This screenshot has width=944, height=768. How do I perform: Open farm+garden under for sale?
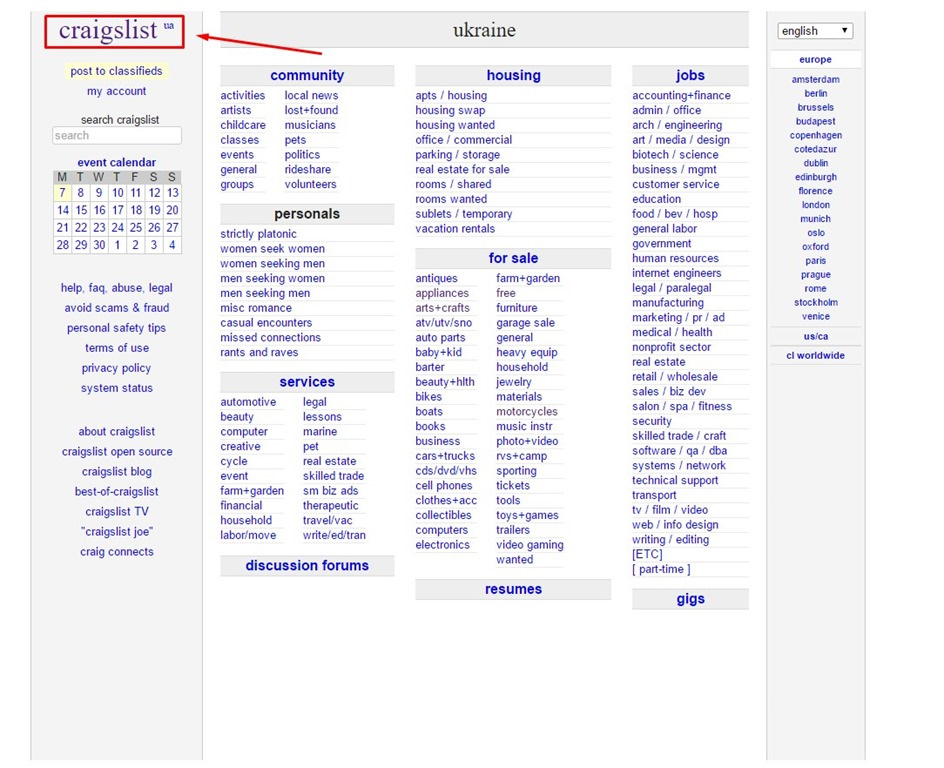[528, 278]
